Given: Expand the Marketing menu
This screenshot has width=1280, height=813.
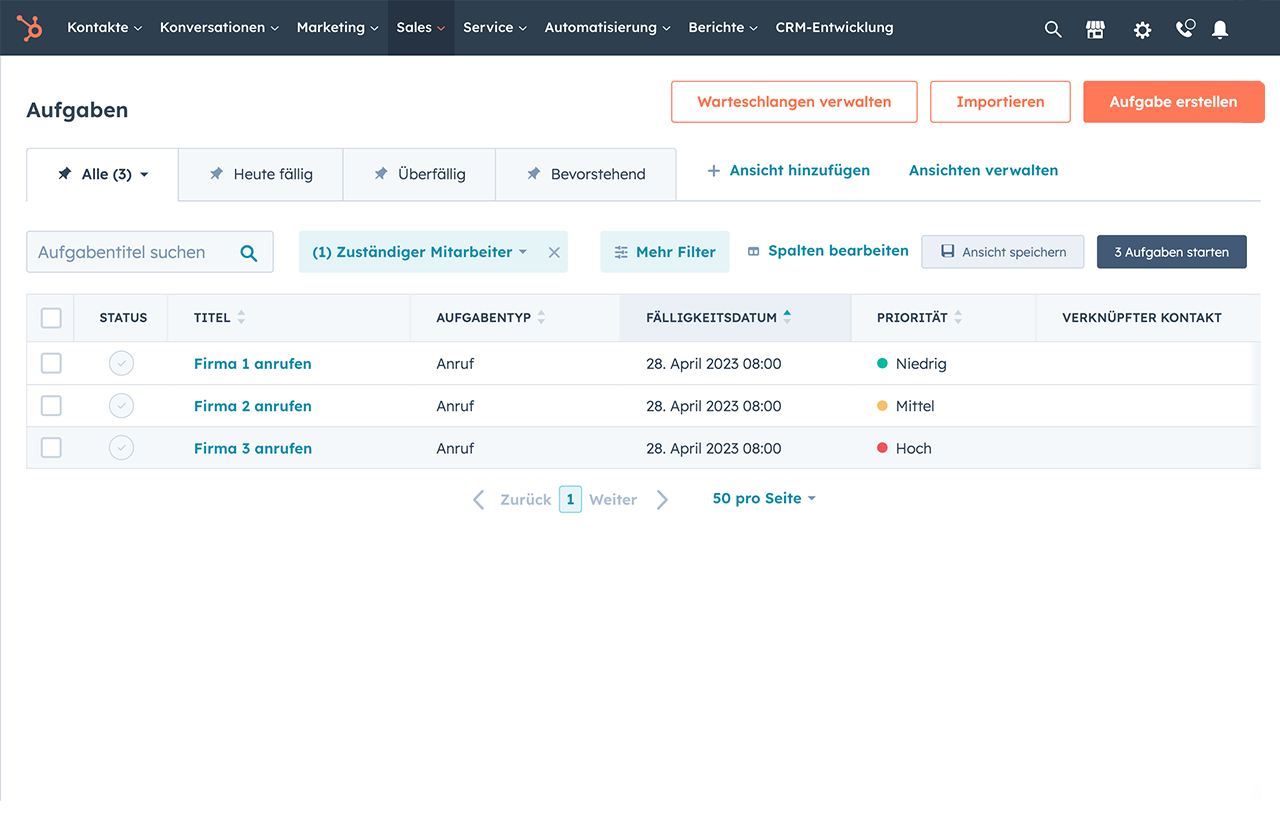Looking at the screenshot, I should point(338,28).
